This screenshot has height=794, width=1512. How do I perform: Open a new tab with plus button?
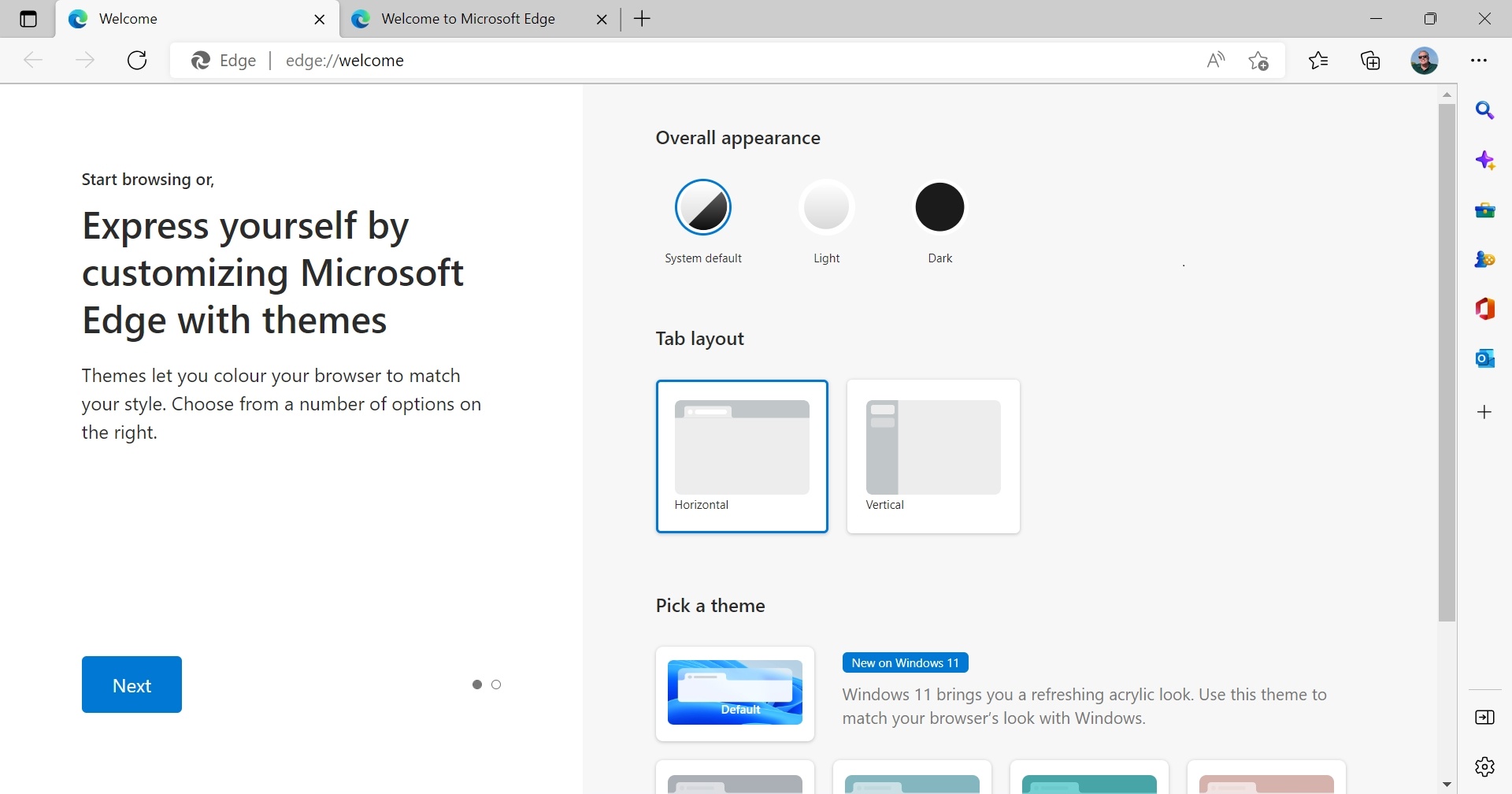pos(643,19)
